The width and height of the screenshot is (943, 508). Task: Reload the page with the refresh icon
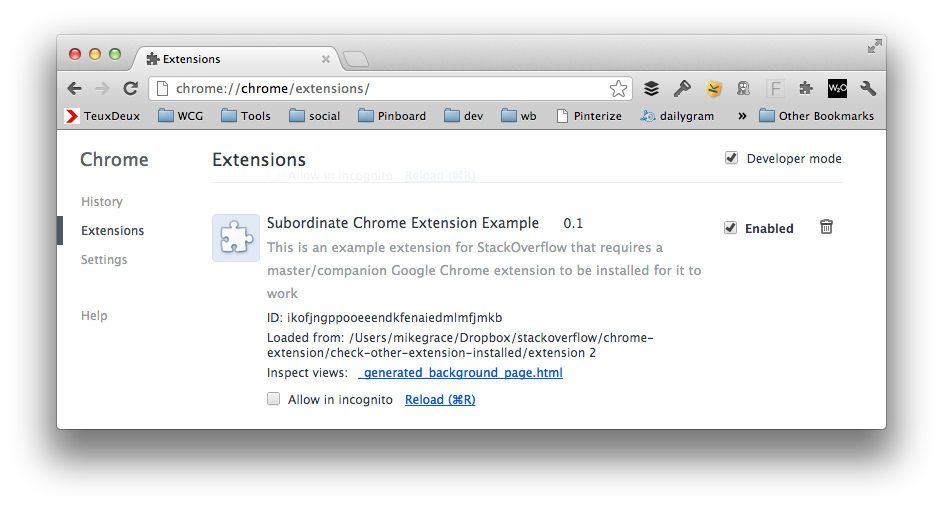tap(131, 89)
